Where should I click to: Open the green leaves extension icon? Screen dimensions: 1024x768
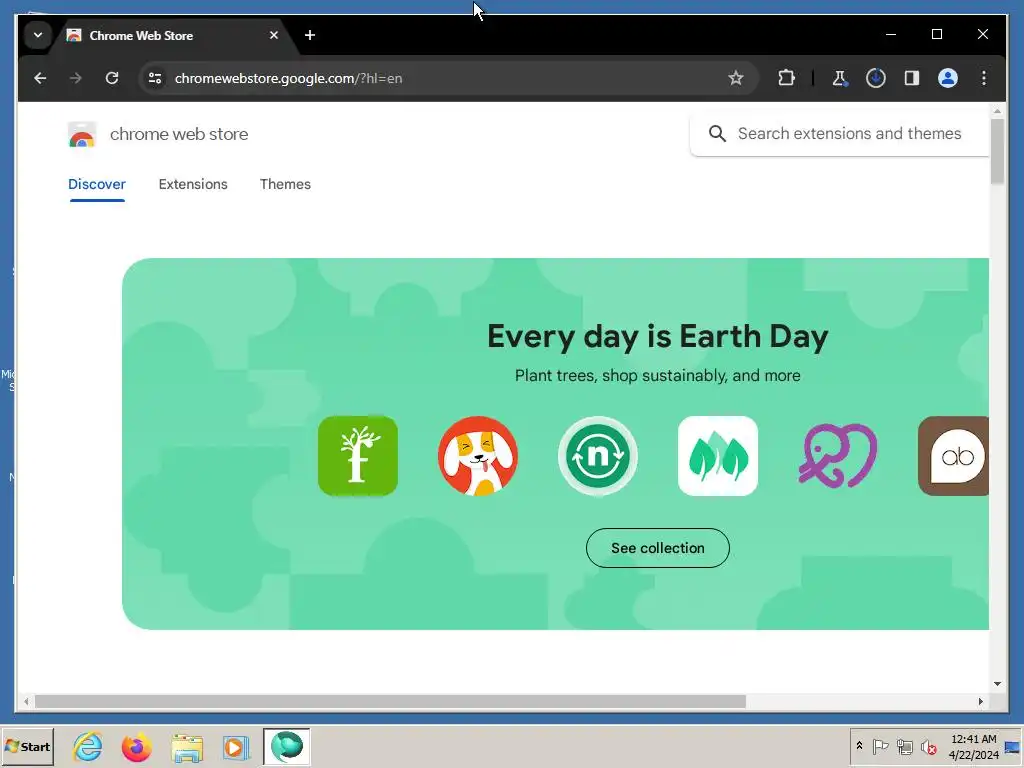pyautogui.click(x=718, y=456)
